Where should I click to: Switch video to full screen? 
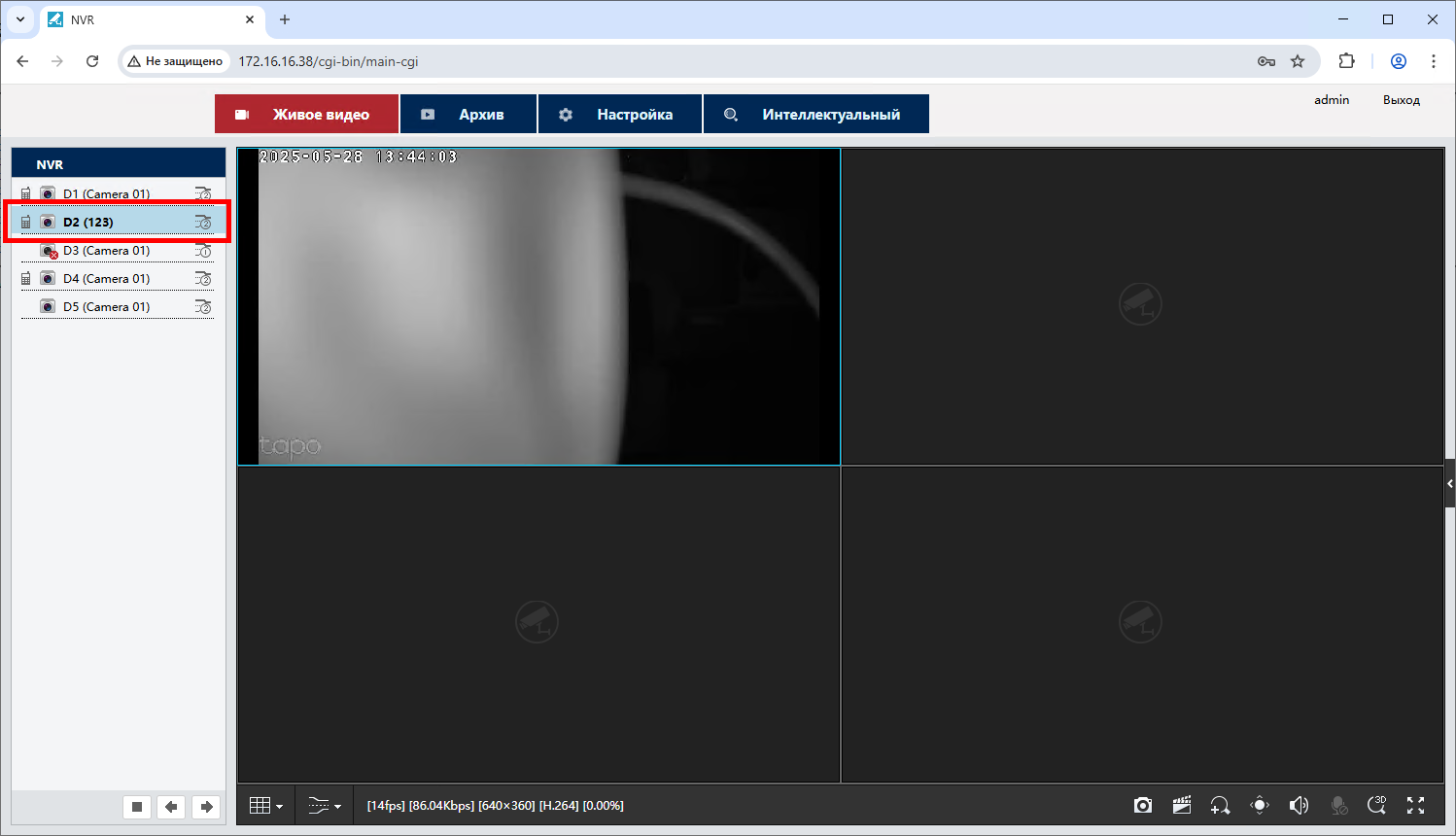click(1415, 805)
